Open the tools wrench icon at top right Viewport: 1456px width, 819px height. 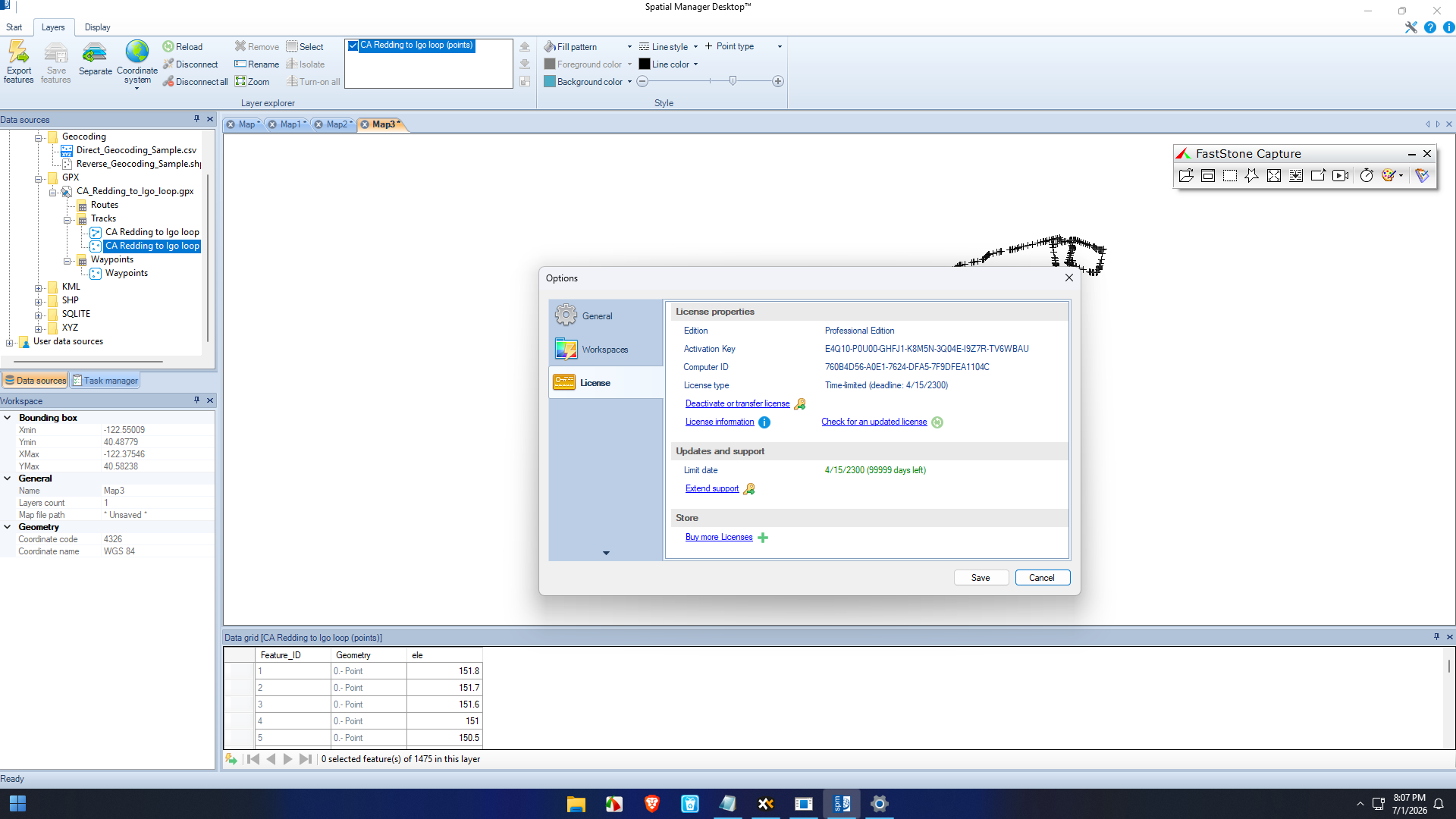[1410, 27]
